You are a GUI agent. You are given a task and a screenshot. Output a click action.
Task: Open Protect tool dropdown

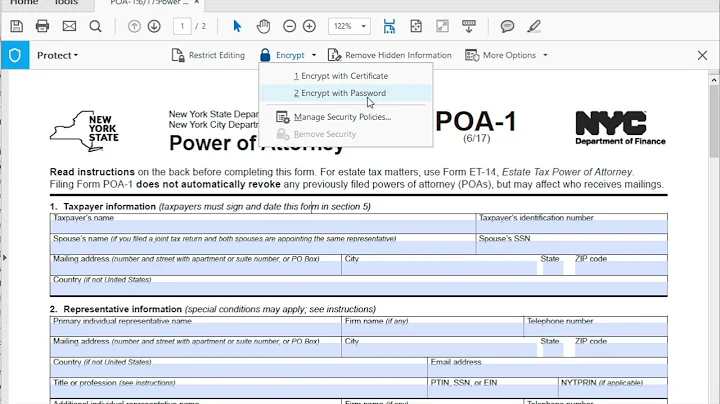pyautogui.click(x=58, y=55)
